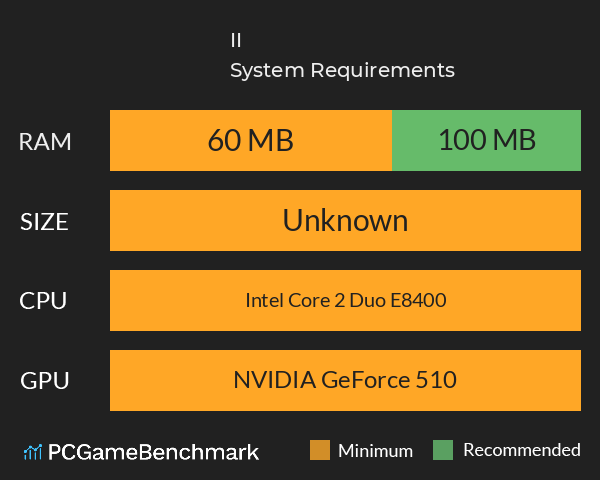Click the RAM row label
The height and width of the screenshot is (480, 600).
pyautogui.click(x=45, y=142)
